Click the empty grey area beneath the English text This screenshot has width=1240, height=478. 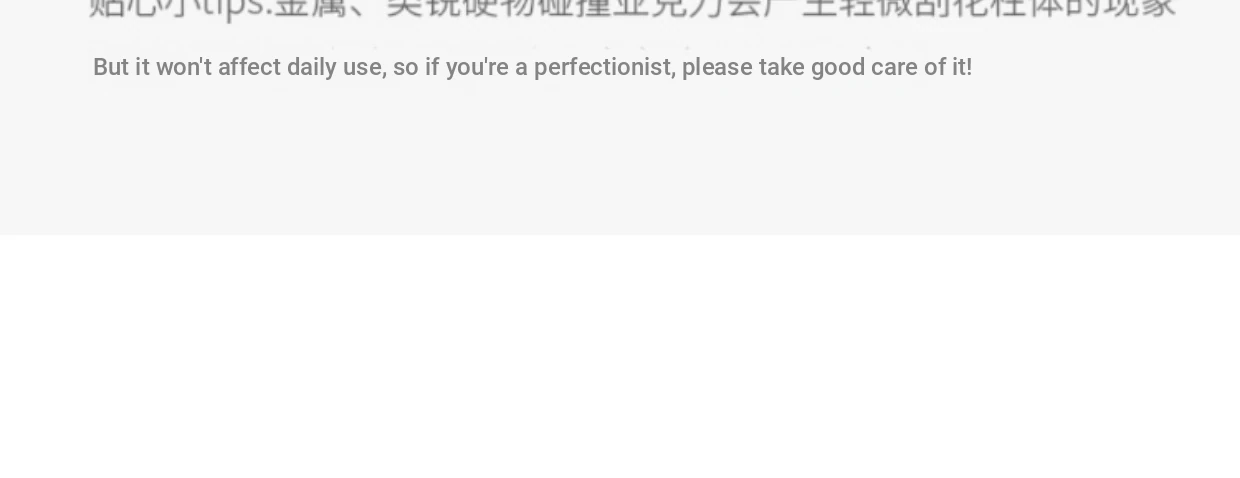click(620, 160)
